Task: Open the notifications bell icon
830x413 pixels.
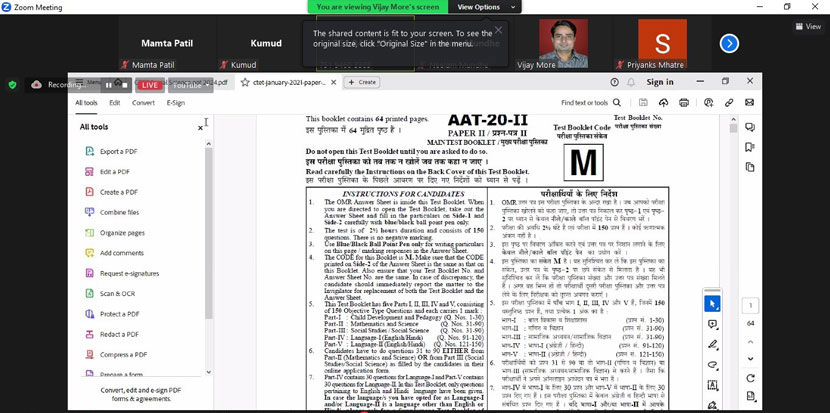Action: pyautogui.click(x=631, y=82)
